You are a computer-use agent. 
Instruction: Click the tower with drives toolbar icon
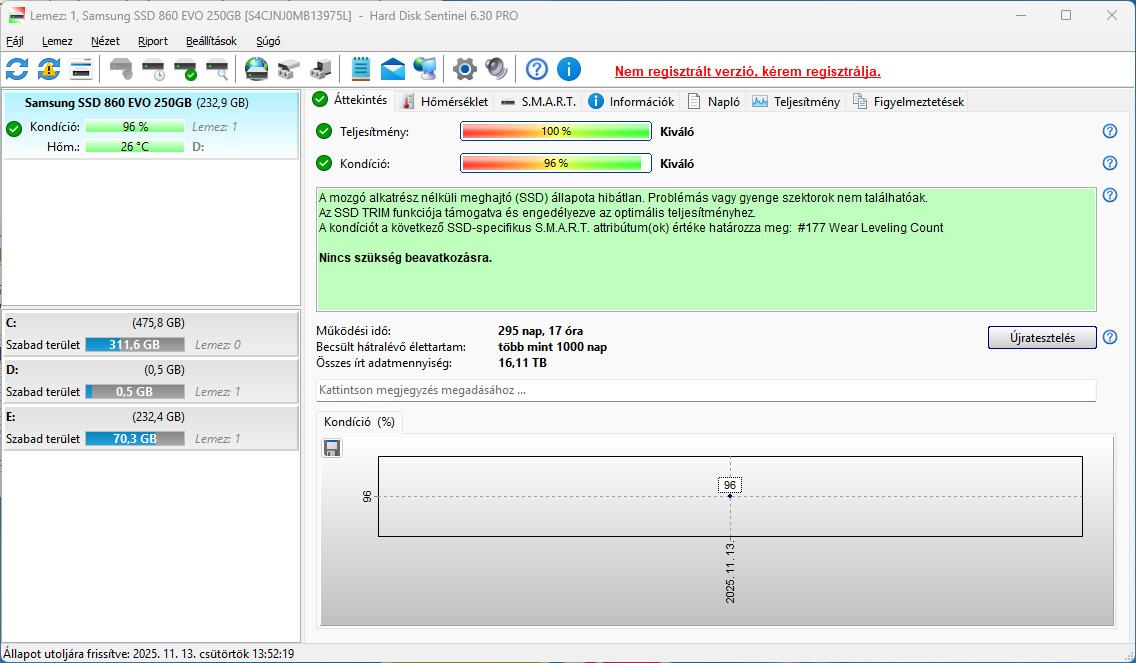(x=320, y=70)
